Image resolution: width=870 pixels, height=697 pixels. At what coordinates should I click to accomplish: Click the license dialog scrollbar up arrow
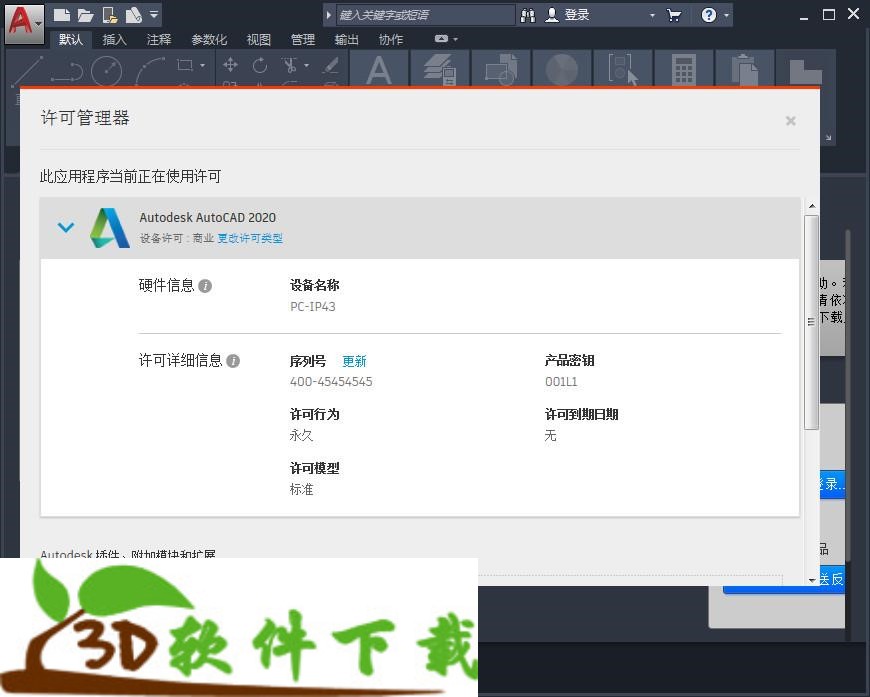tap(812, 206)
